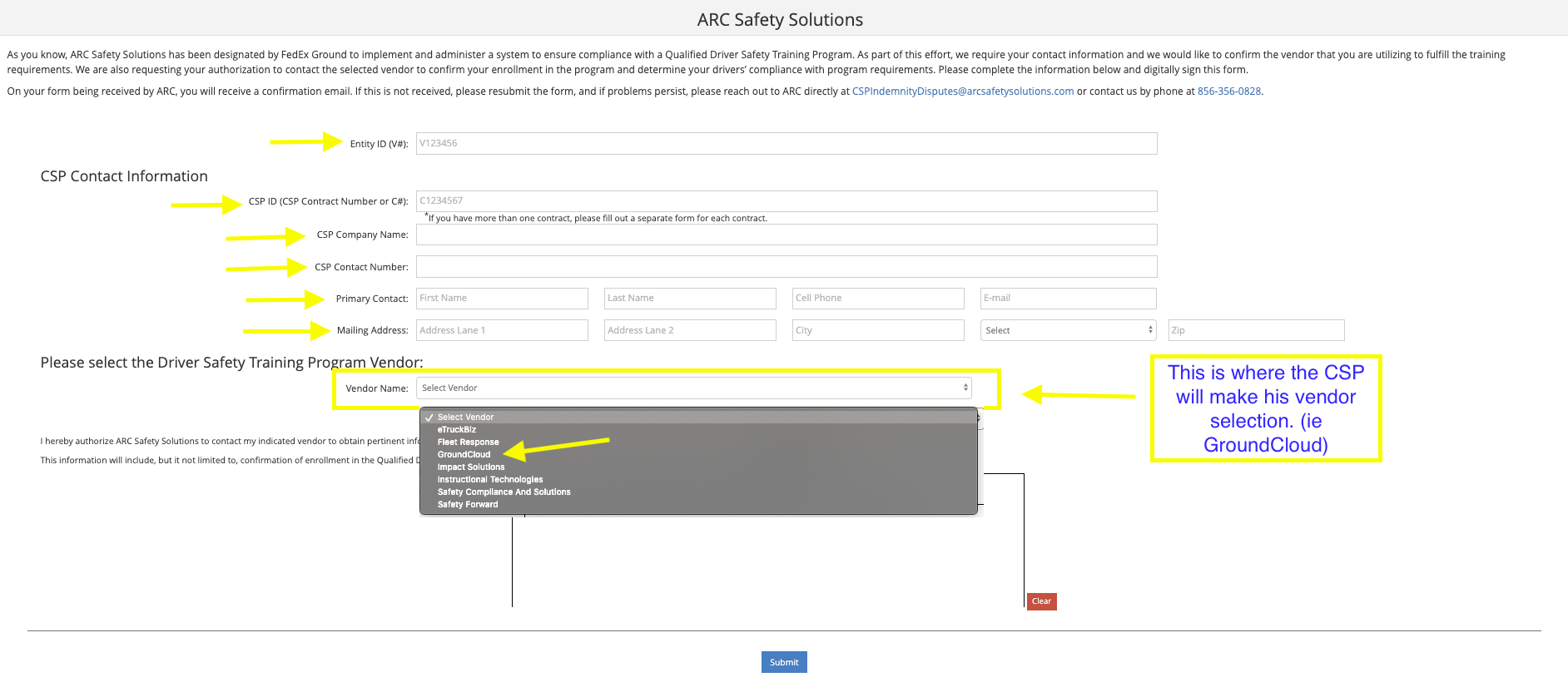Image resolution: width=1568 pixels, height=687 pixels.
Task: Click the Submit button
Action: (784, 662)
